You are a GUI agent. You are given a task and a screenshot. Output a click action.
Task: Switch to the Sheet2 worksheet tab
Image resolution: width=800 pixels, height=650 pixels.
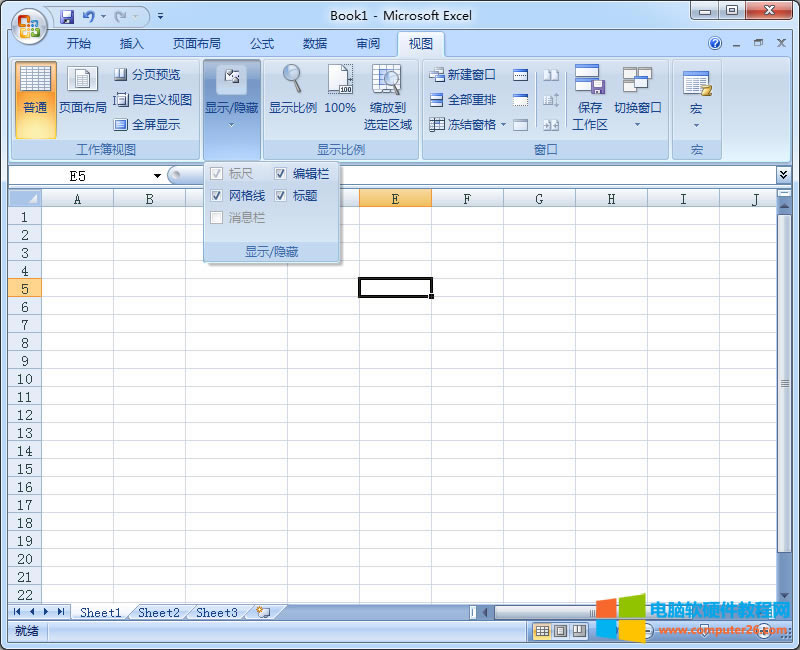pyautogui.click(x=158, y=612)
